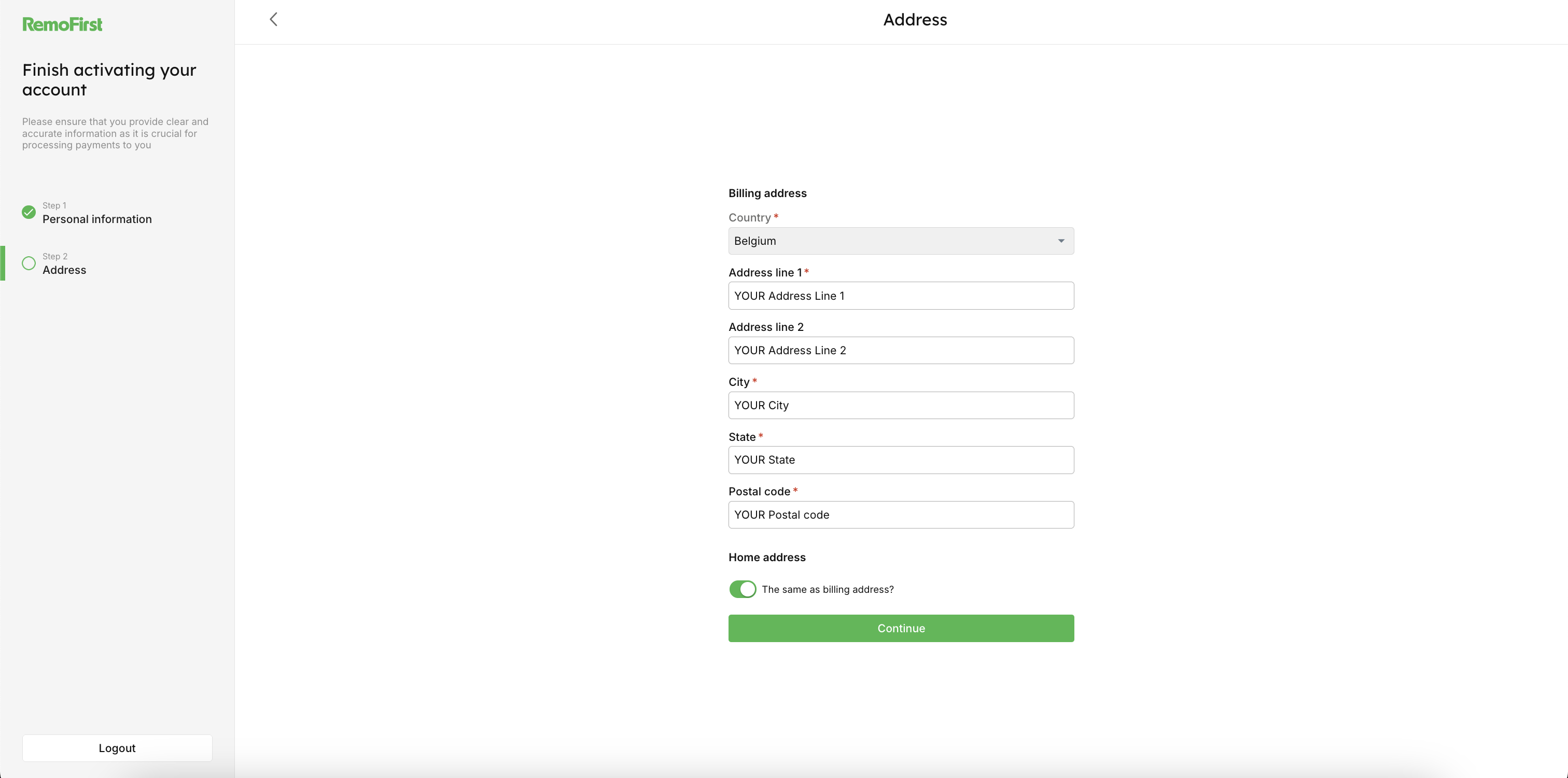Viewport: 1568px width, 778px height.
Task: Toggle the same as billing address switch
Action: [743, 589]
